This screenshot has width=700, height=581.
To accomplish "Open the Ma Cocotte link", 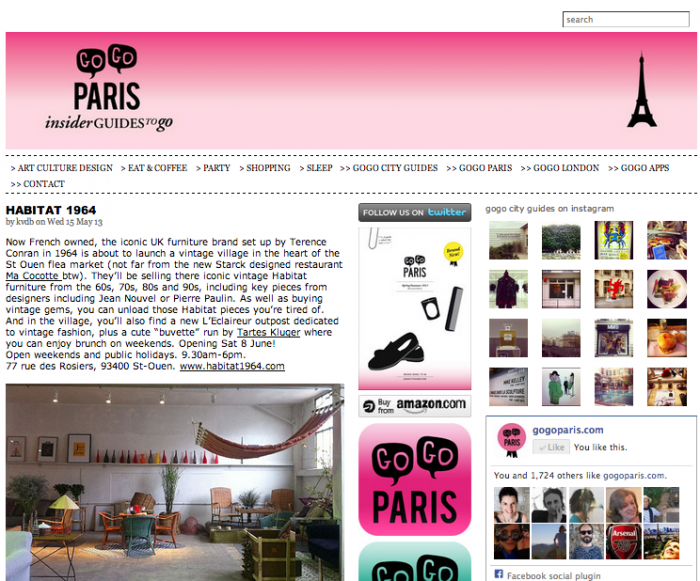I will [32, 276].
